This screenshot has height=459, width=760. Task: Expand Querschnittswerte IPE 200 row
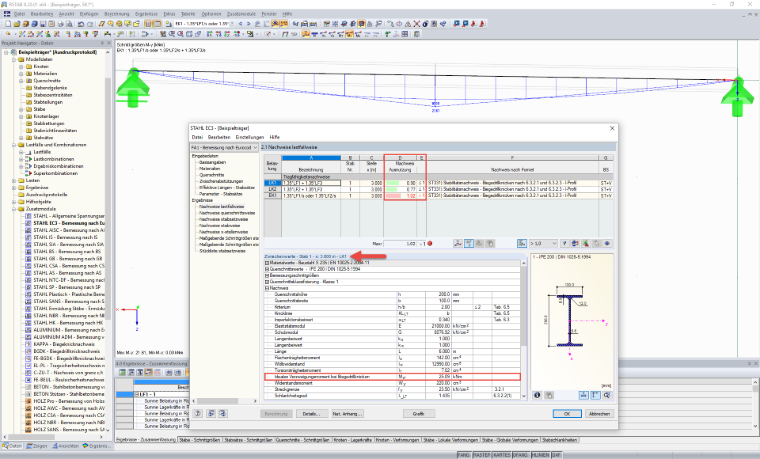(267, 269)
